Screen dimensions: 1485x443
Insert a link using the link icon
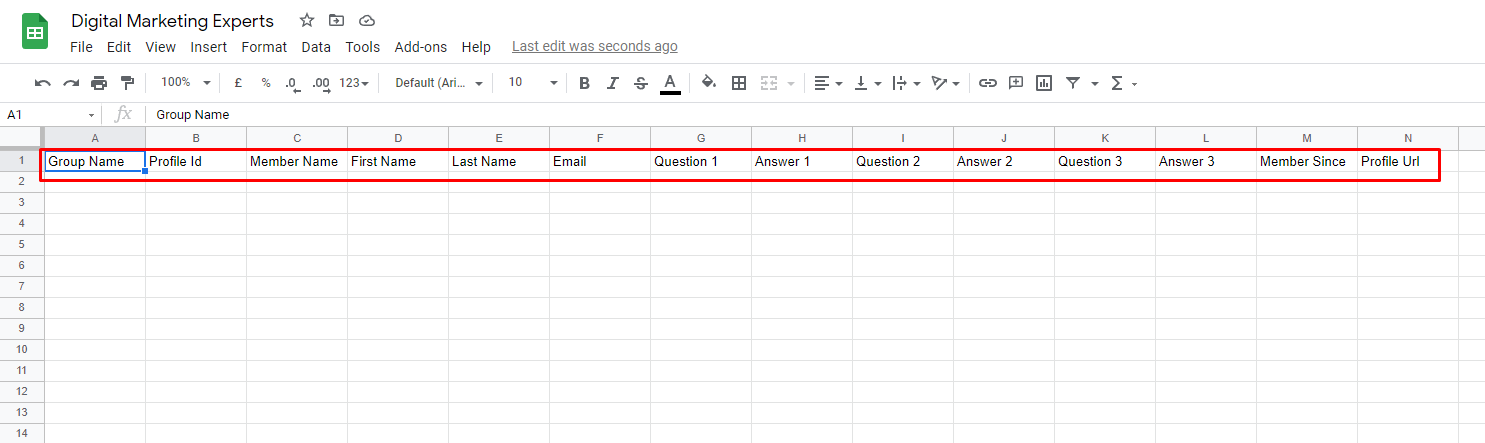coord(988,83)
